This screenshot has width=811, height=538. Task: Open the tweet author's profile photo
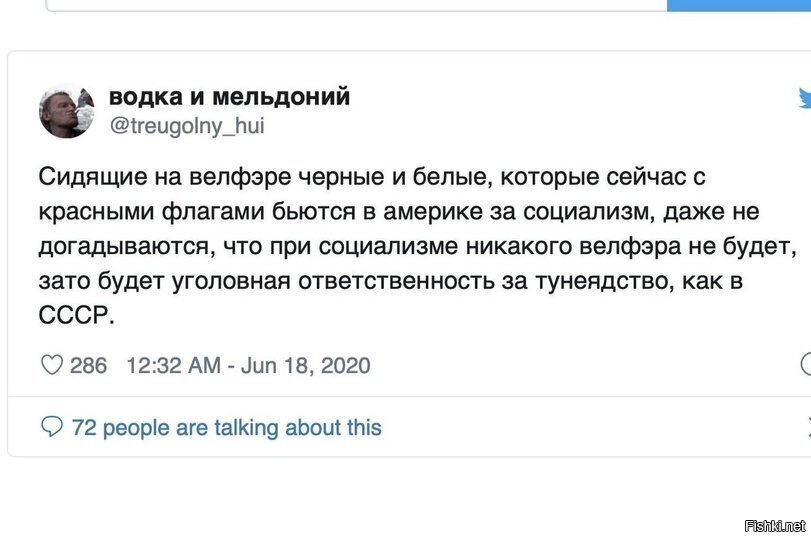click(66, 110)
